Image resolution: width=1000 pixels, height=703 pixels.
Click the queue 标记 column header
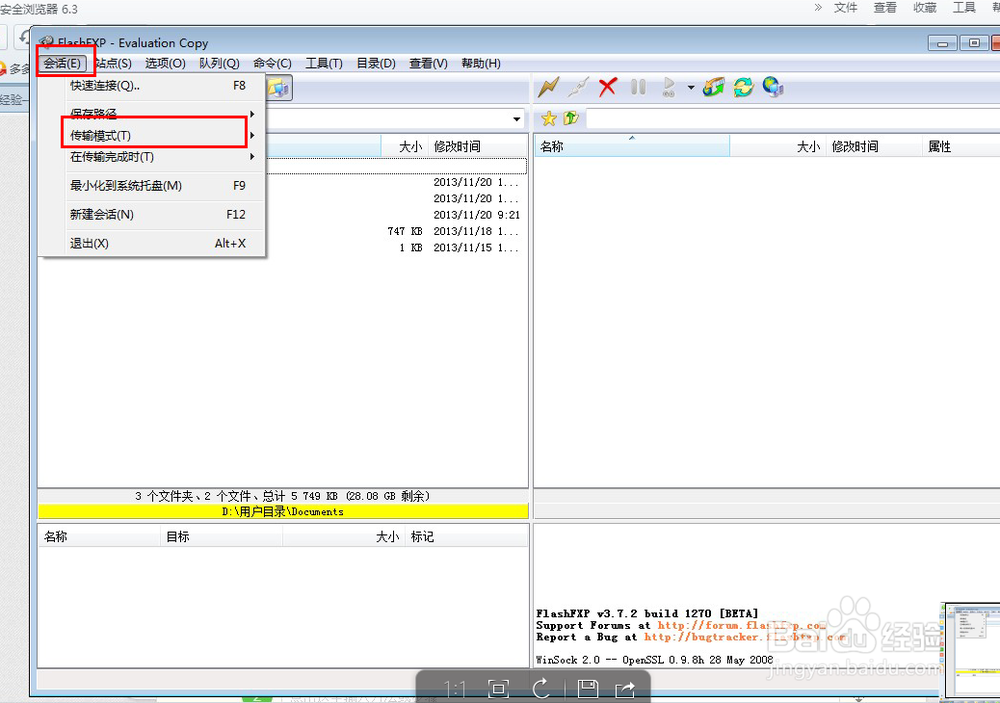466,536
